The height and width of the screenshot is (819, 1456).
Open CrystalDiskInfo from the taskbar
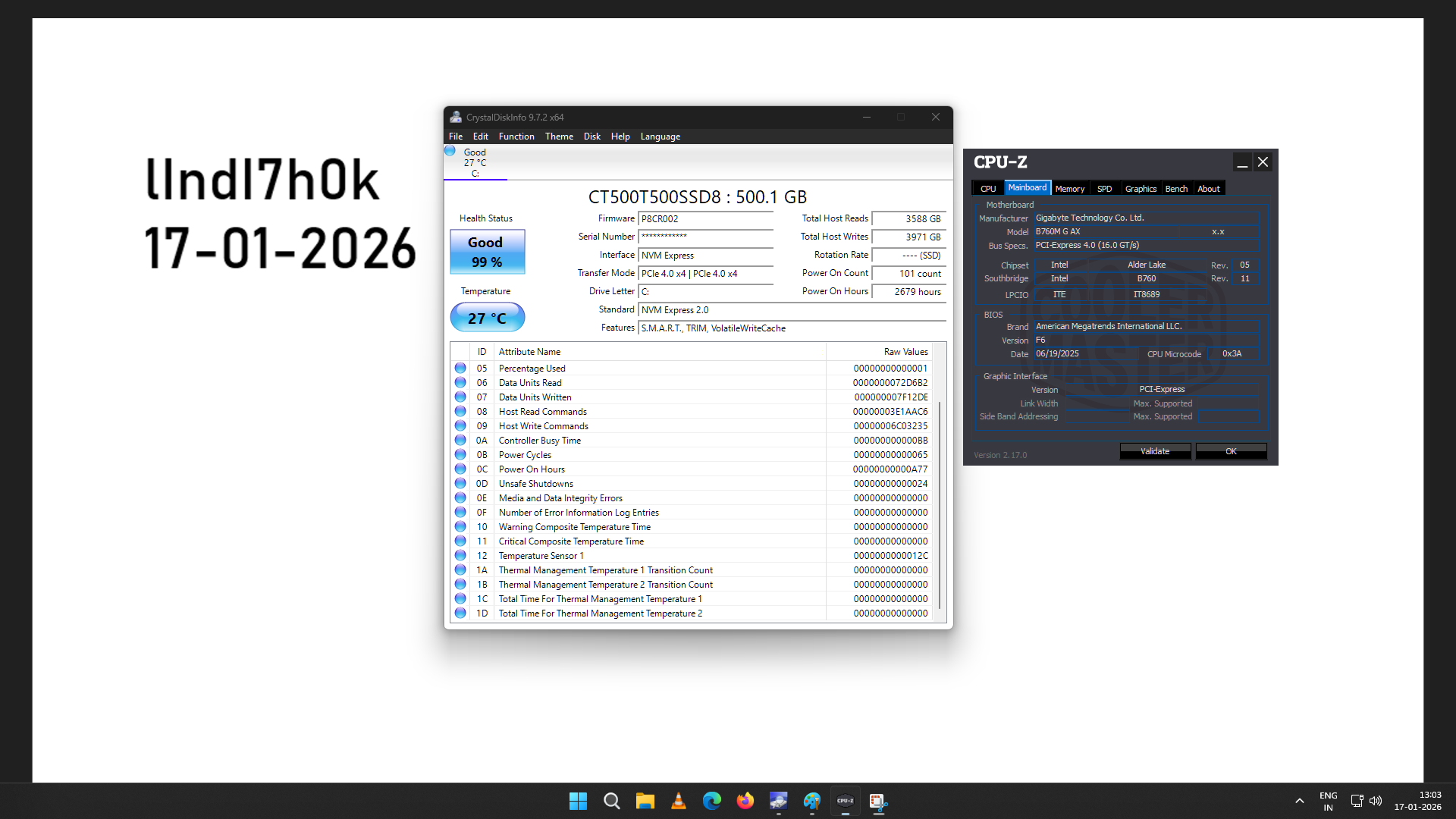[778, 801]
